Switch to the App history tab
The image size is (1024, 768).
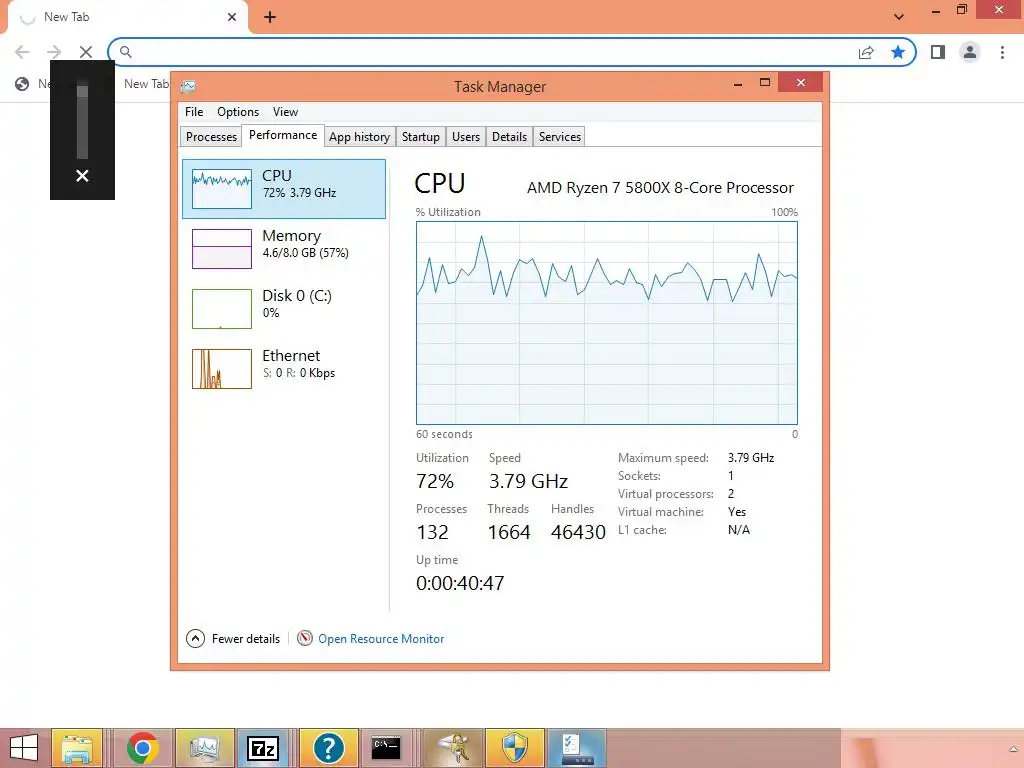(359, 136)
